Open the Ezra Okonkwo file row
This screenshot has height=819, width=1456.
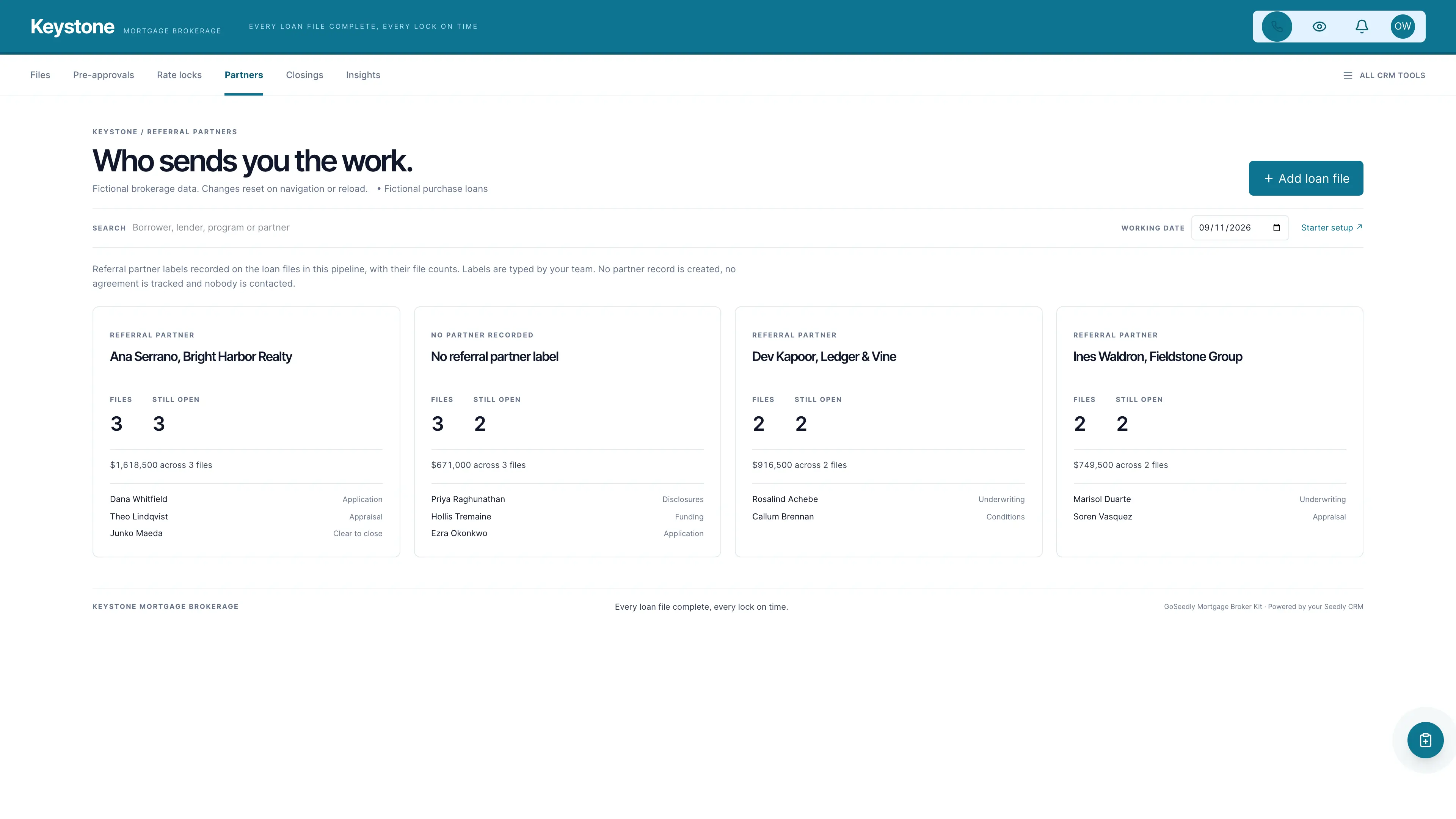coord(567,533)
